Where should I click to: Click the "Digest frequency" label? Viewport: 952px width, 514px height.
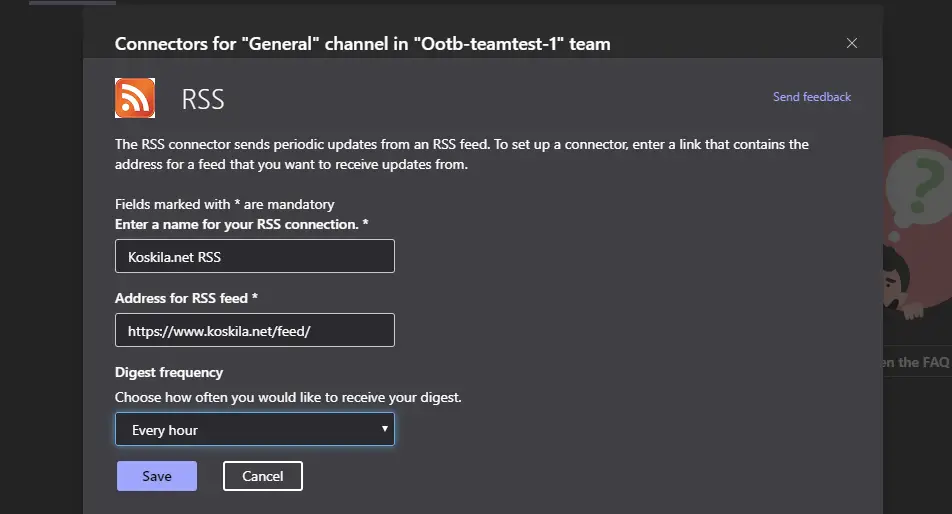[x=169, y=372]
